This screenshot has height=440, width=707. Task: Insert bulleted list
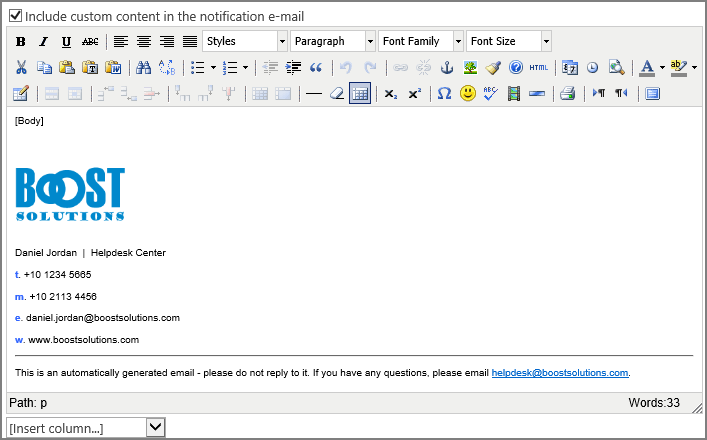tap(197, 68)
